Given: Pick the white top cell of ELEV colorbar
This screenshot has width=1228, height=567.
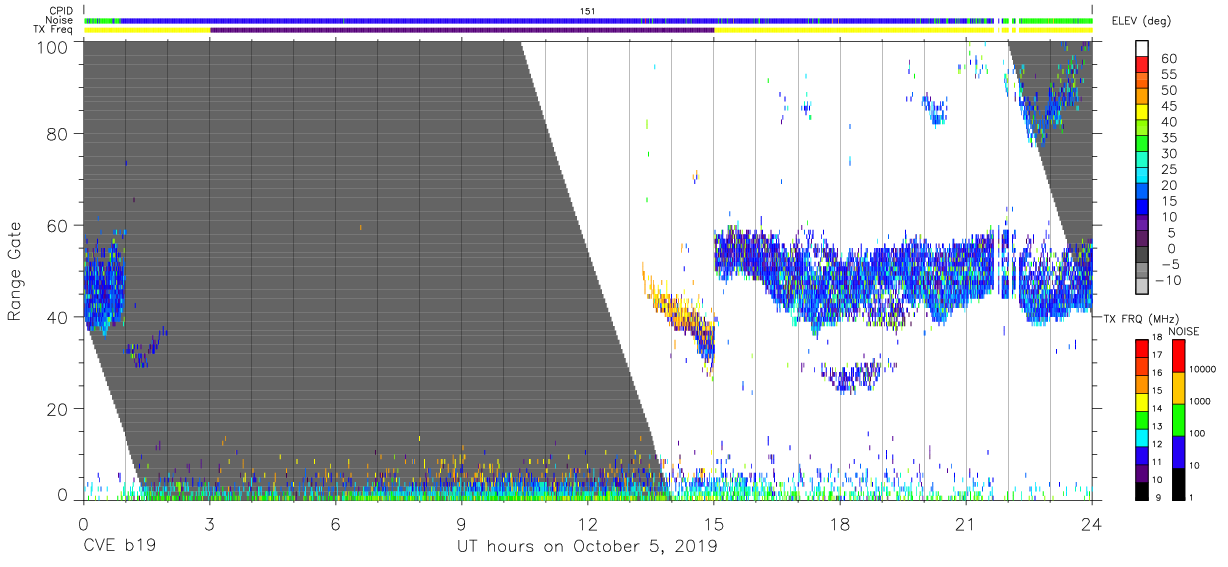Looking at the screenshot, I should 1144,47.
